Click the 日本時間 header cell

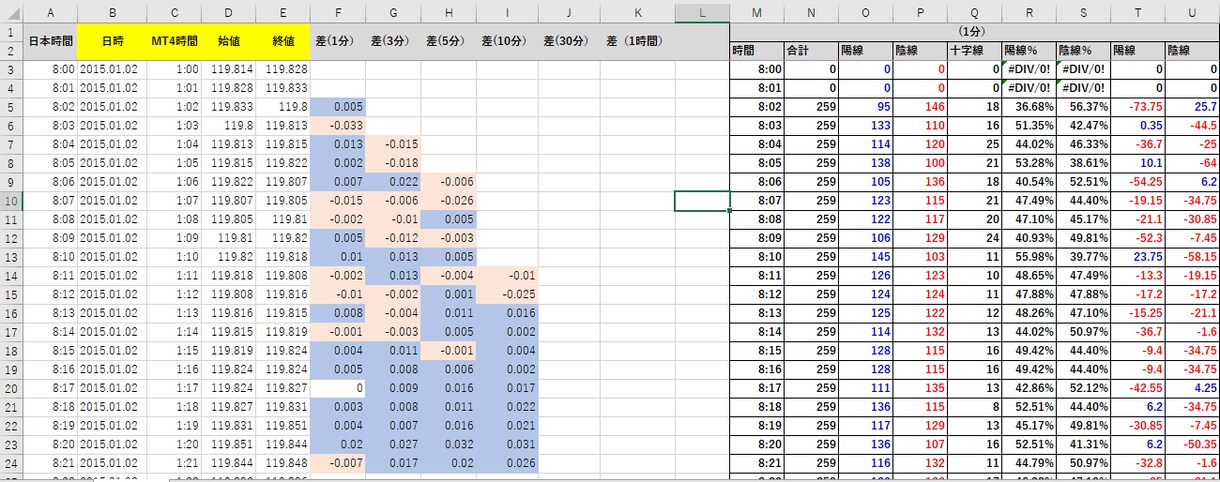pyautogui.click(x=51, y=41)
